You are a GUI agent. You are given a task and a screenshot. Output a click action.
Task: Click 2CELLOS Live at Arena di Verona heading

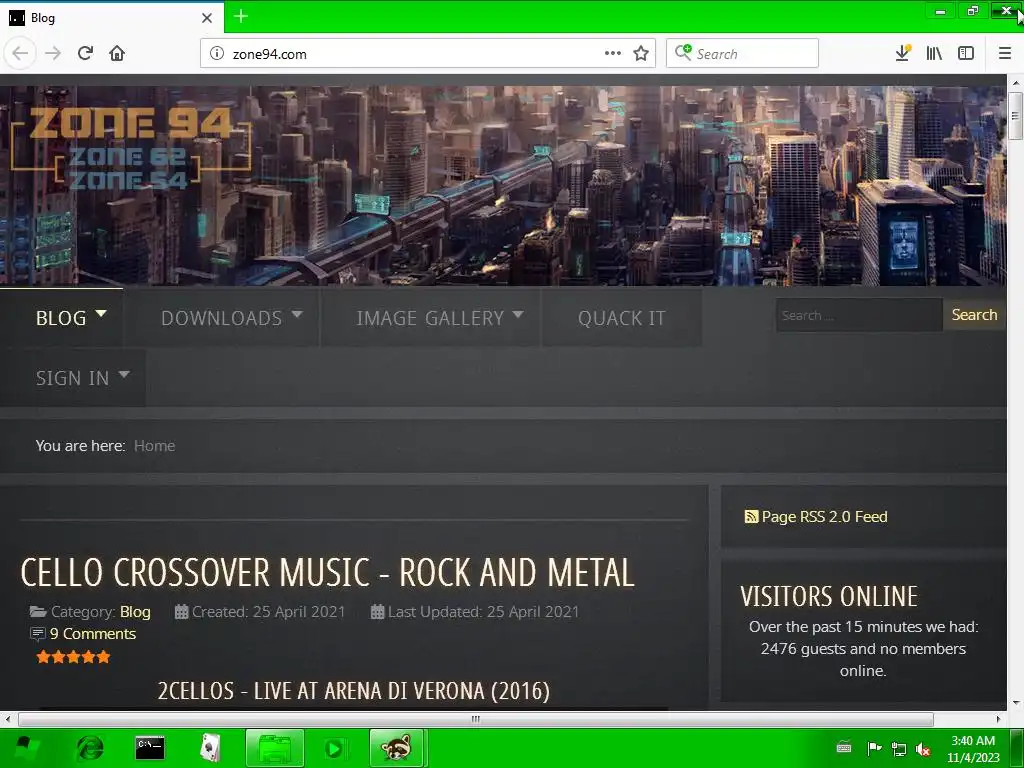tap(353, 691)
